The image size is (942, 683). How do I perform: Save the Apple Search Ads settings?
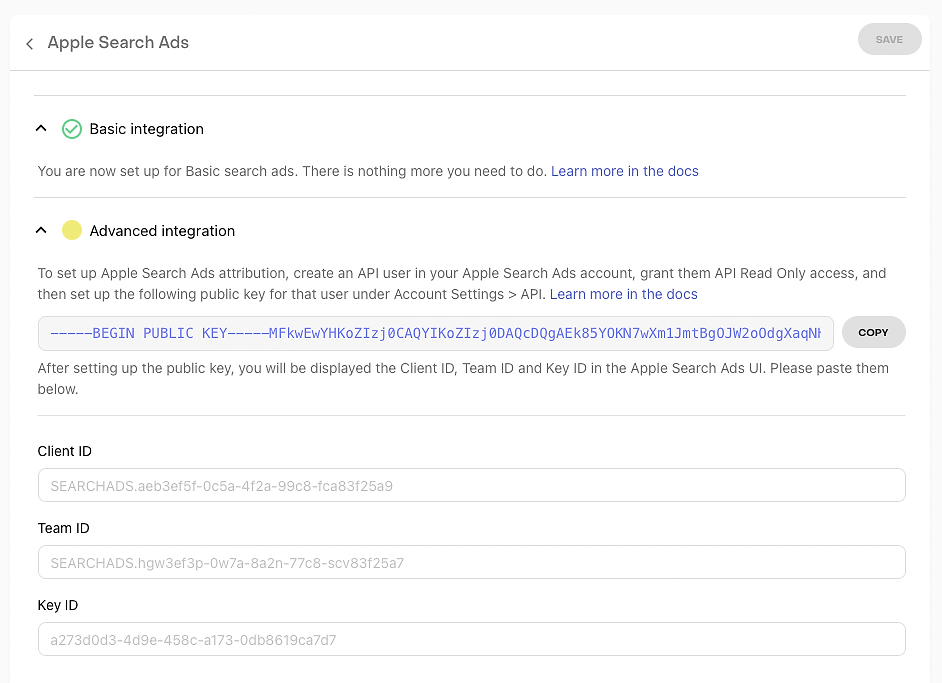coord(889,40)
